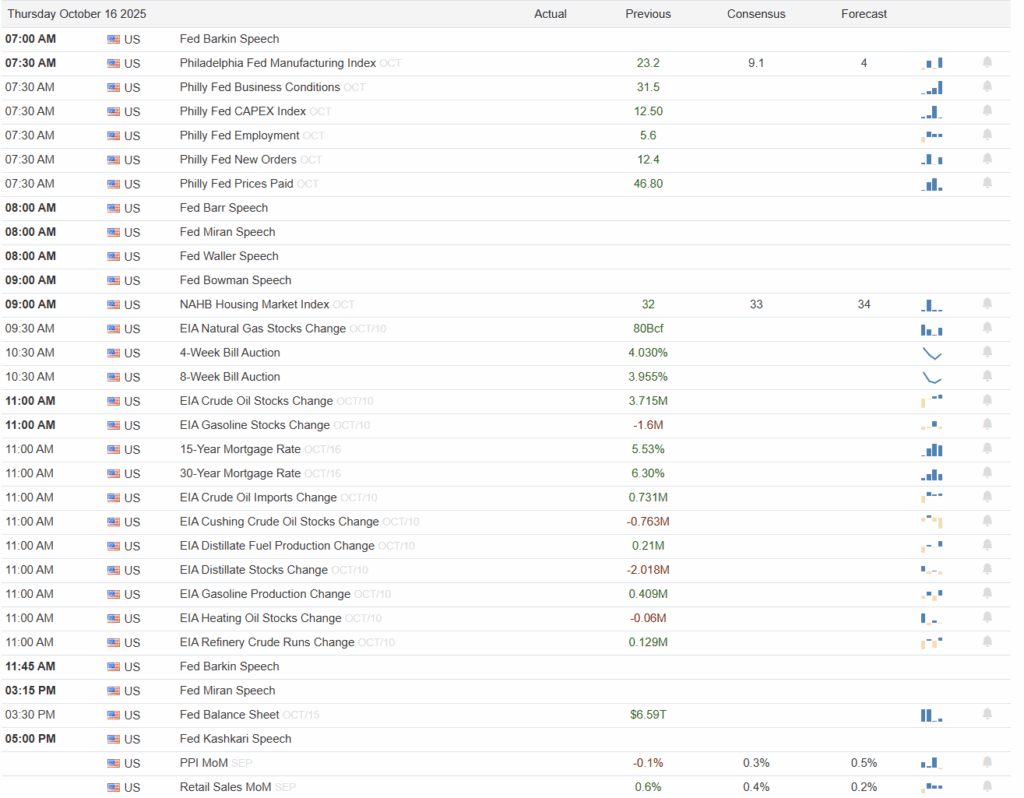The image size is (1024, 798).
Task: Click the PPI MoM mini chart icon
Action: pos(931,762)
